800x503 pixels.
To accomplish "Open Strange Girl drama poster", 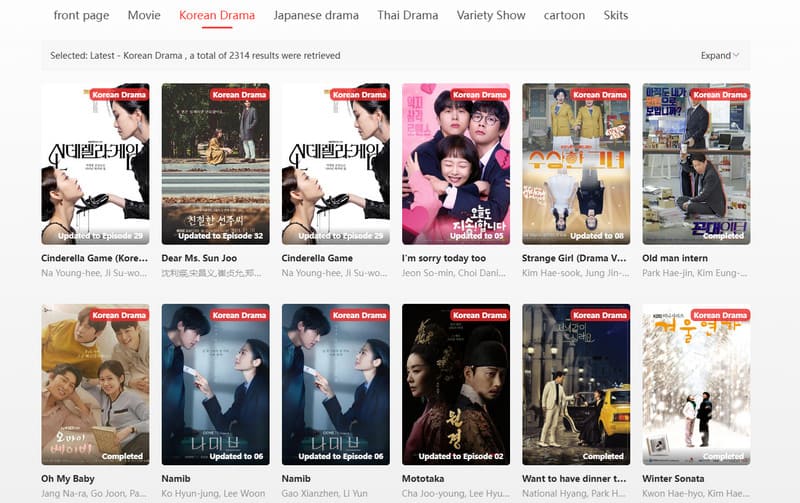I will [x=576, y=164].
